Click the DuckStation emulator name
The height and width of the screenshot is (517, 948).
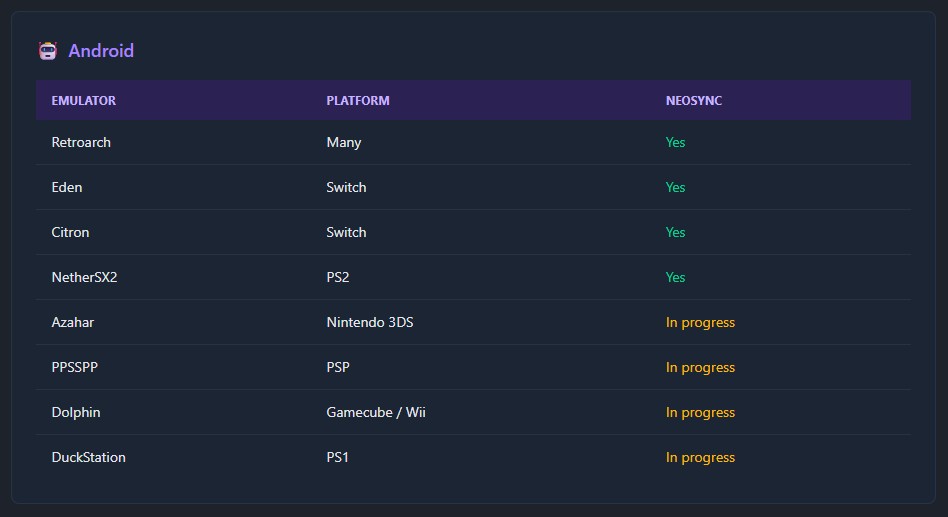(x=88, y=457)
